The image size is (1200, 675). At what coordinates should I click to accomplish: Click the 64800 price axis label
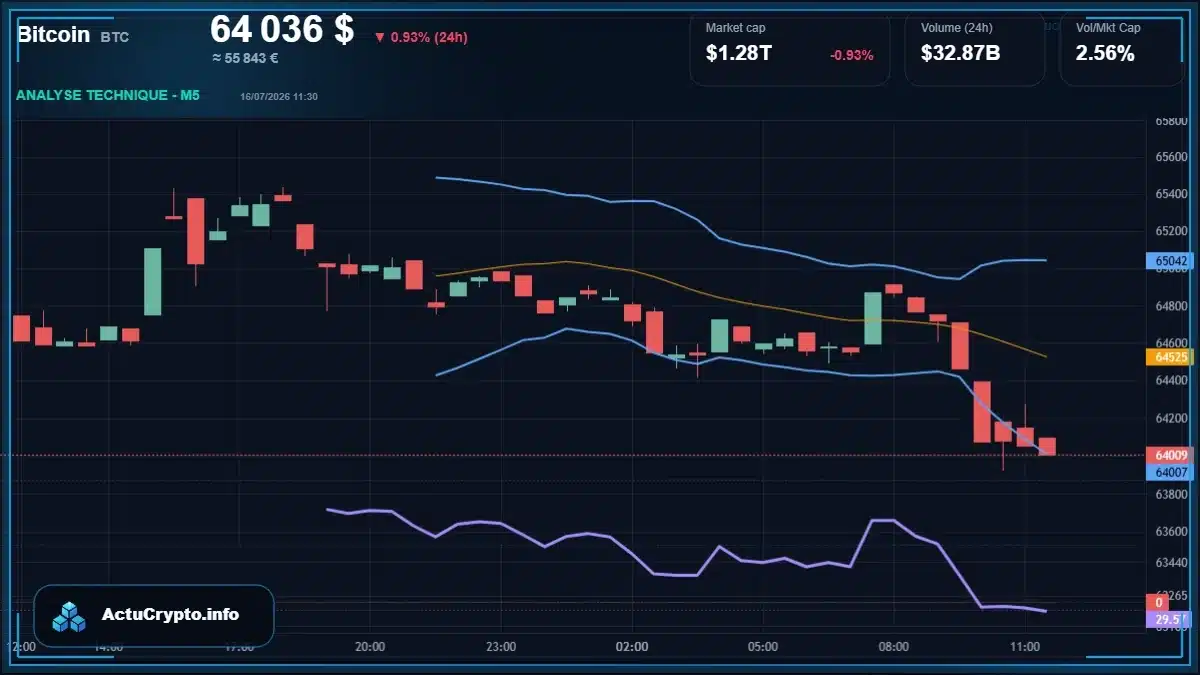click(x=1170, y=306)
